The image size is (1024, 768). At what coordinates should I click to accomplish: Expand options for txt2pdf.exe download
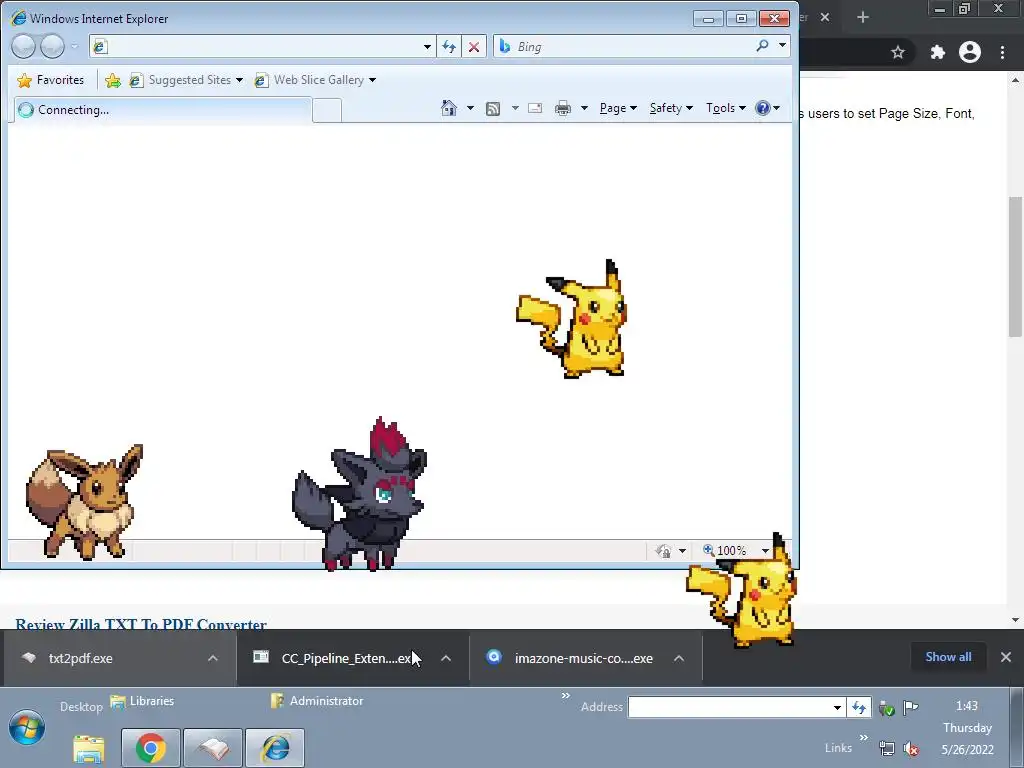coord(213,658)
